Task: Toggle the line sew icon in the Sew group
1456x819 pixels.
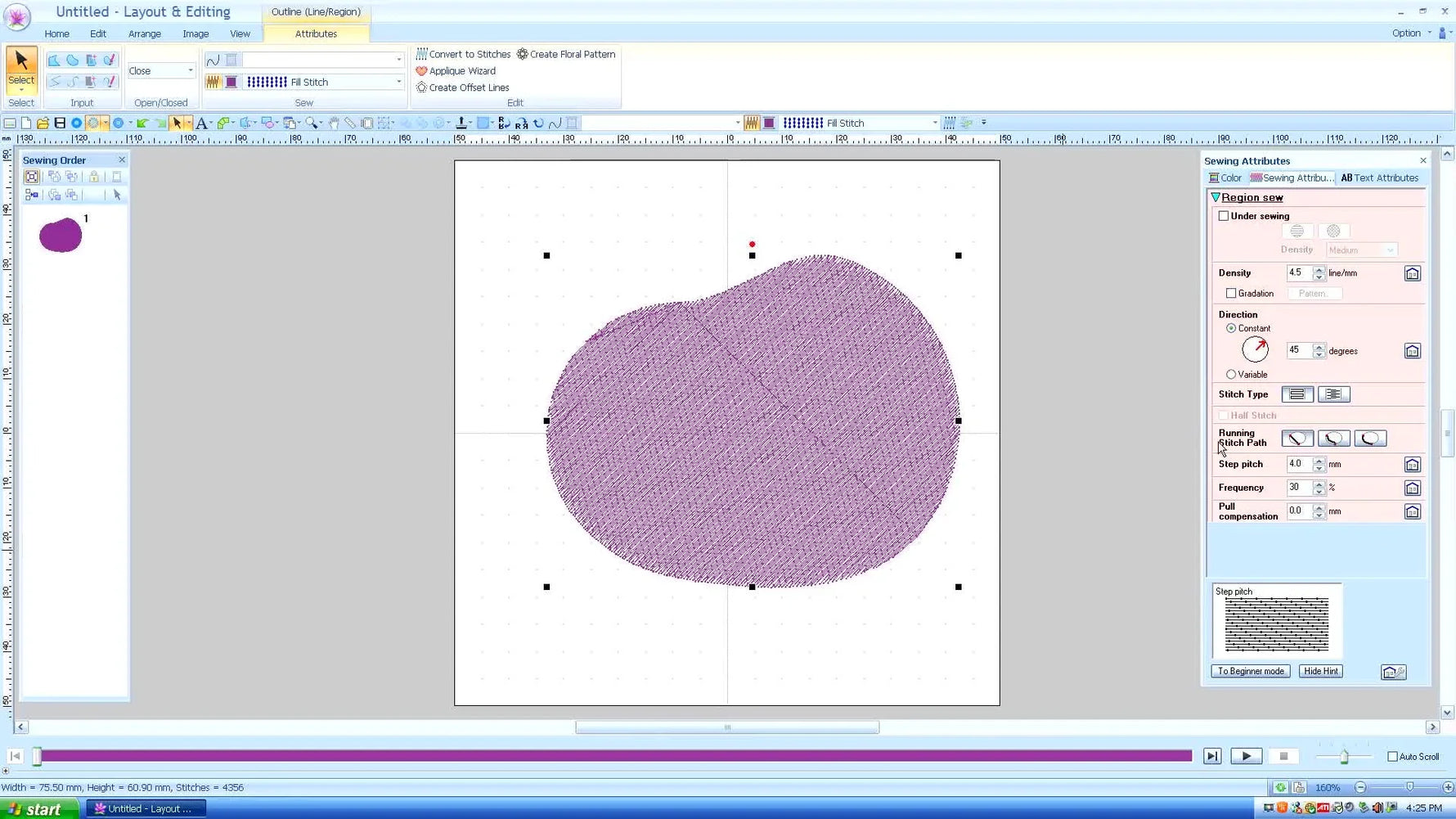Action: tap(213, 60)
